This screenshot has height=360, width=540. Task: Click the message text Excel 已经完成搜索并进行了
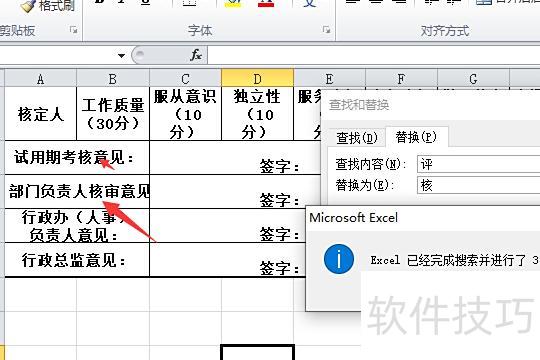pyautogui.click(x=448, y=260)
